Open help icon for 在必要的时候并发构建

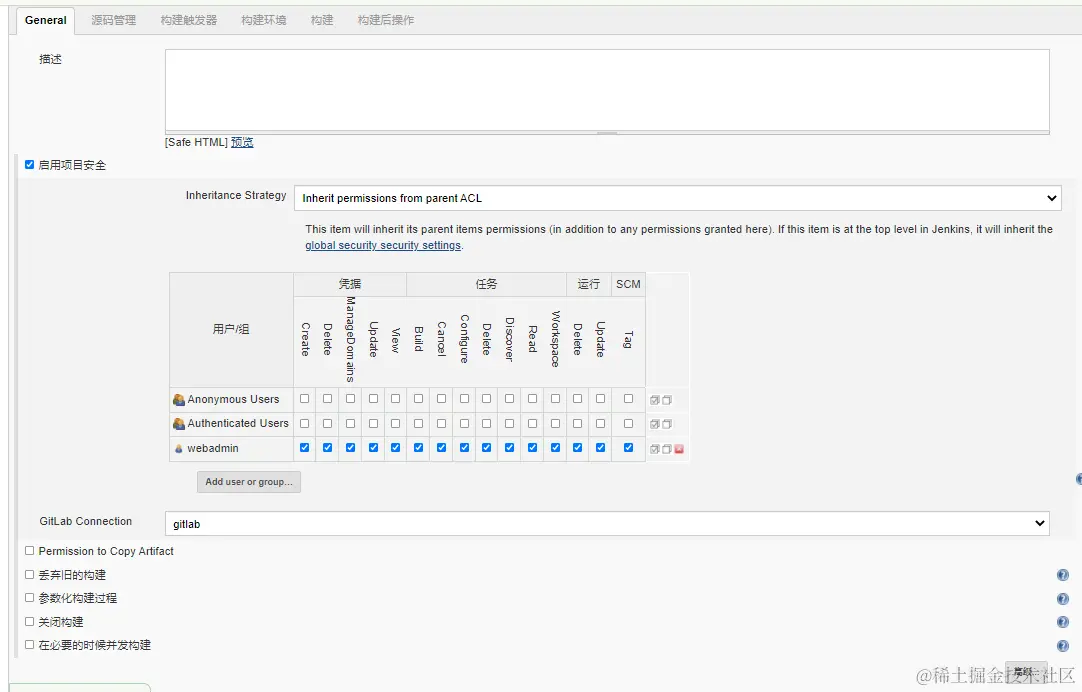pyautogui.click(x=1063, y=646)
